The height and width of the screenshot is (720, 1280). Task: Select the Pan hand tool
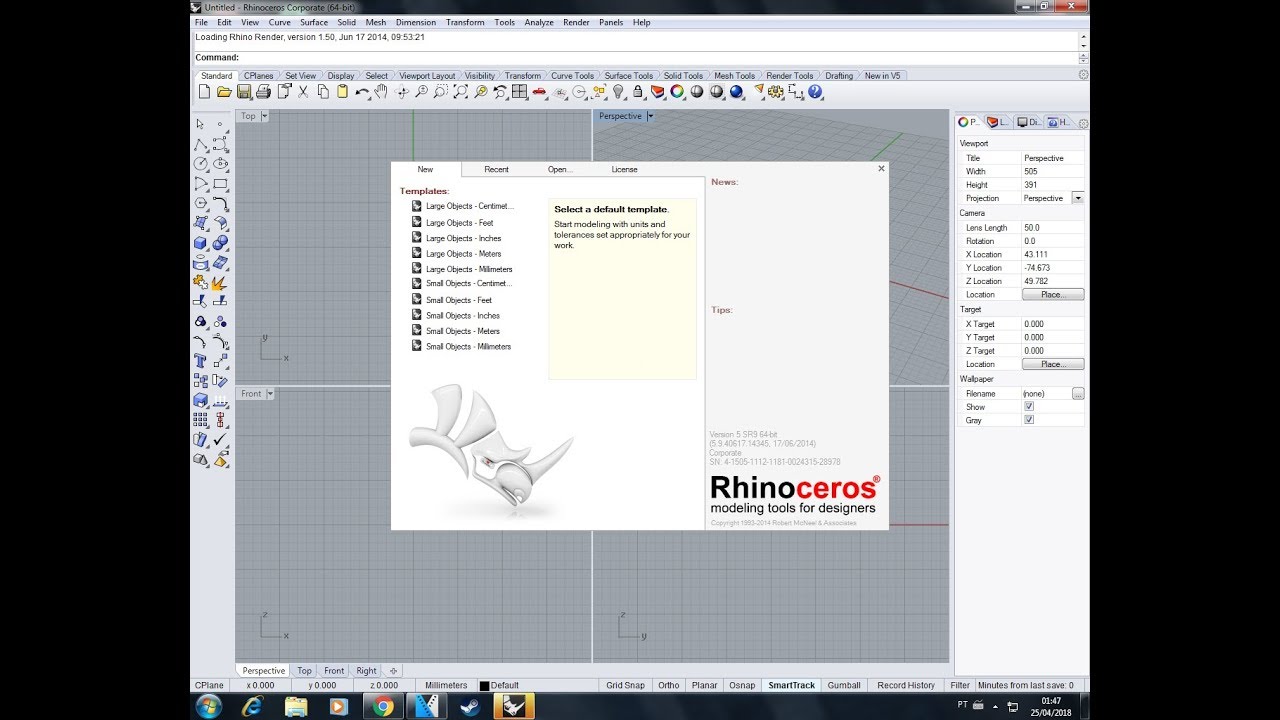[x=381, y=92]
